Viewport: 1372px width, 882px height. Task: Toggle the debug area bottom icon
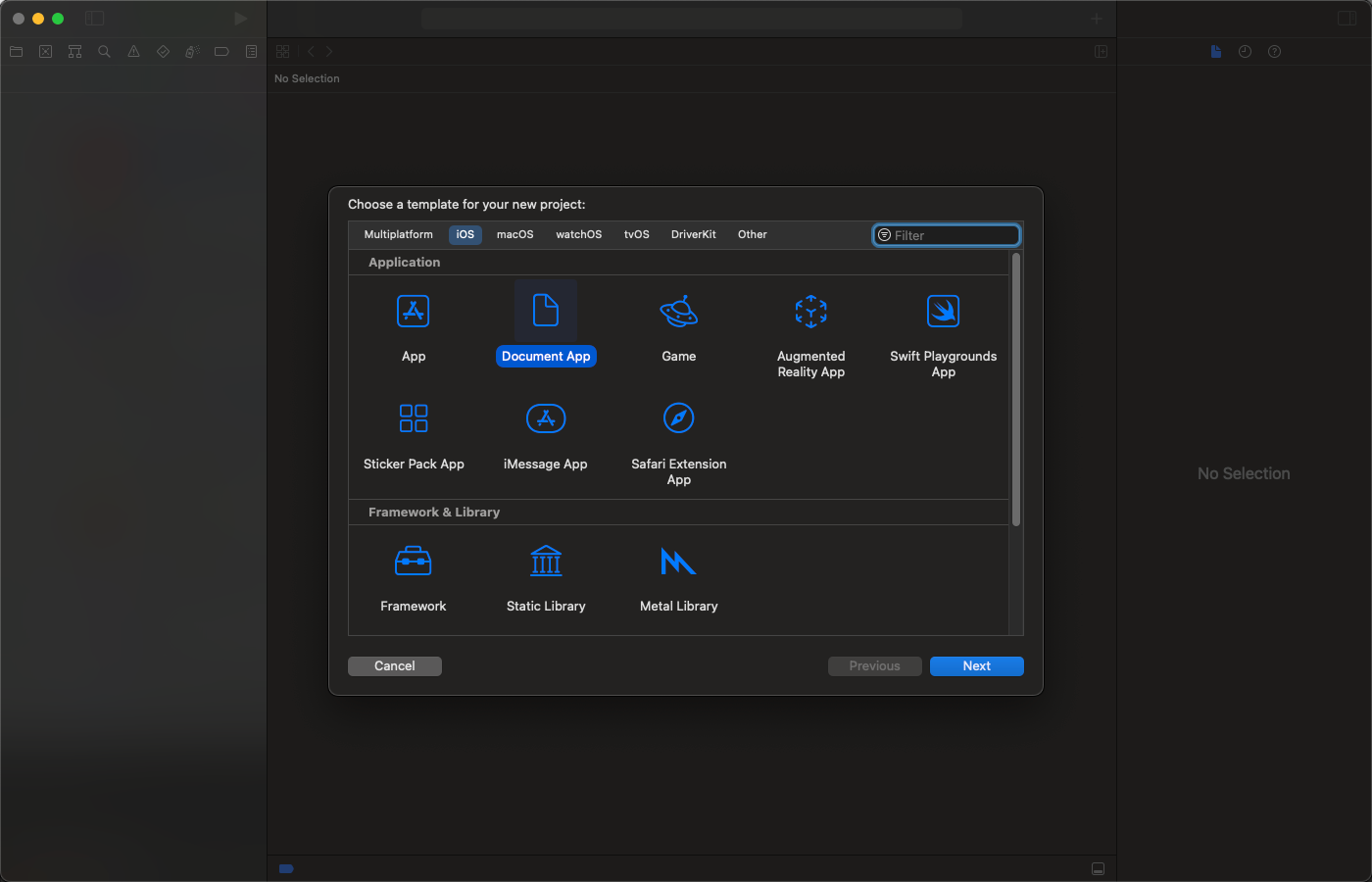point(1098,868)
